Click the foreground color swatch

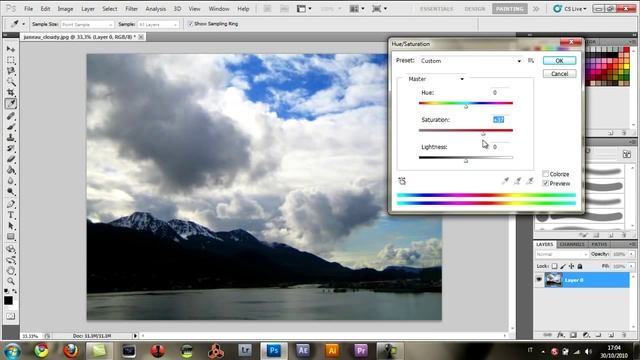[x=8, y=300]
